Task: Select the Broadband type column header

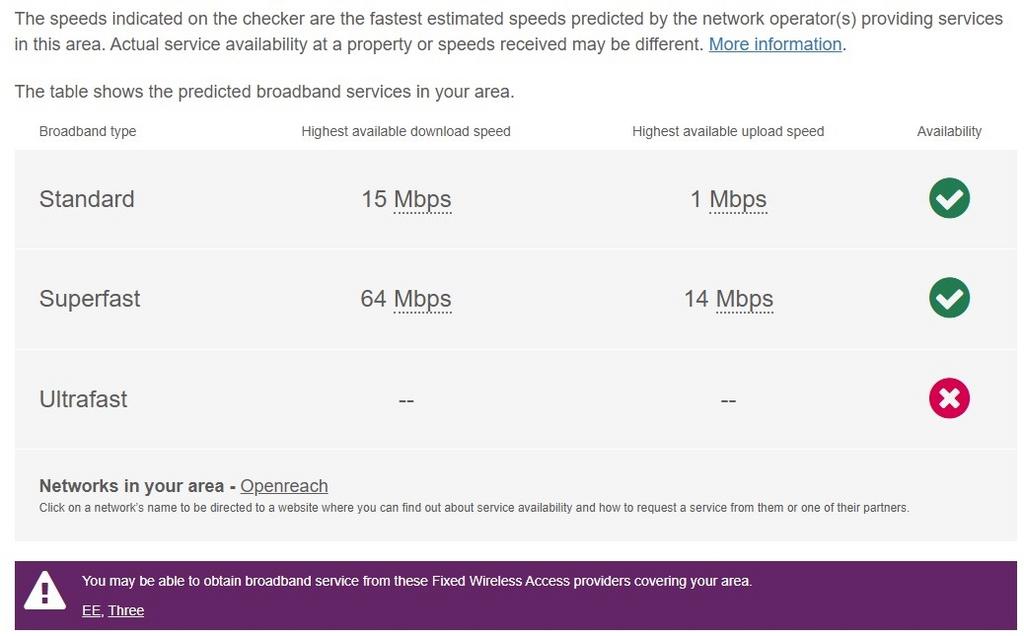Action: (88, 131)
